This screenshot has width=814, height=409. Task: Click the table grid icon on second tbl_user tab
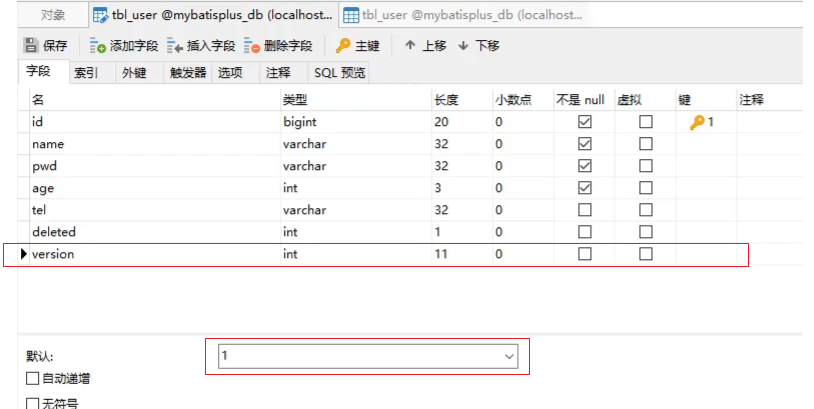click(351, 16)
